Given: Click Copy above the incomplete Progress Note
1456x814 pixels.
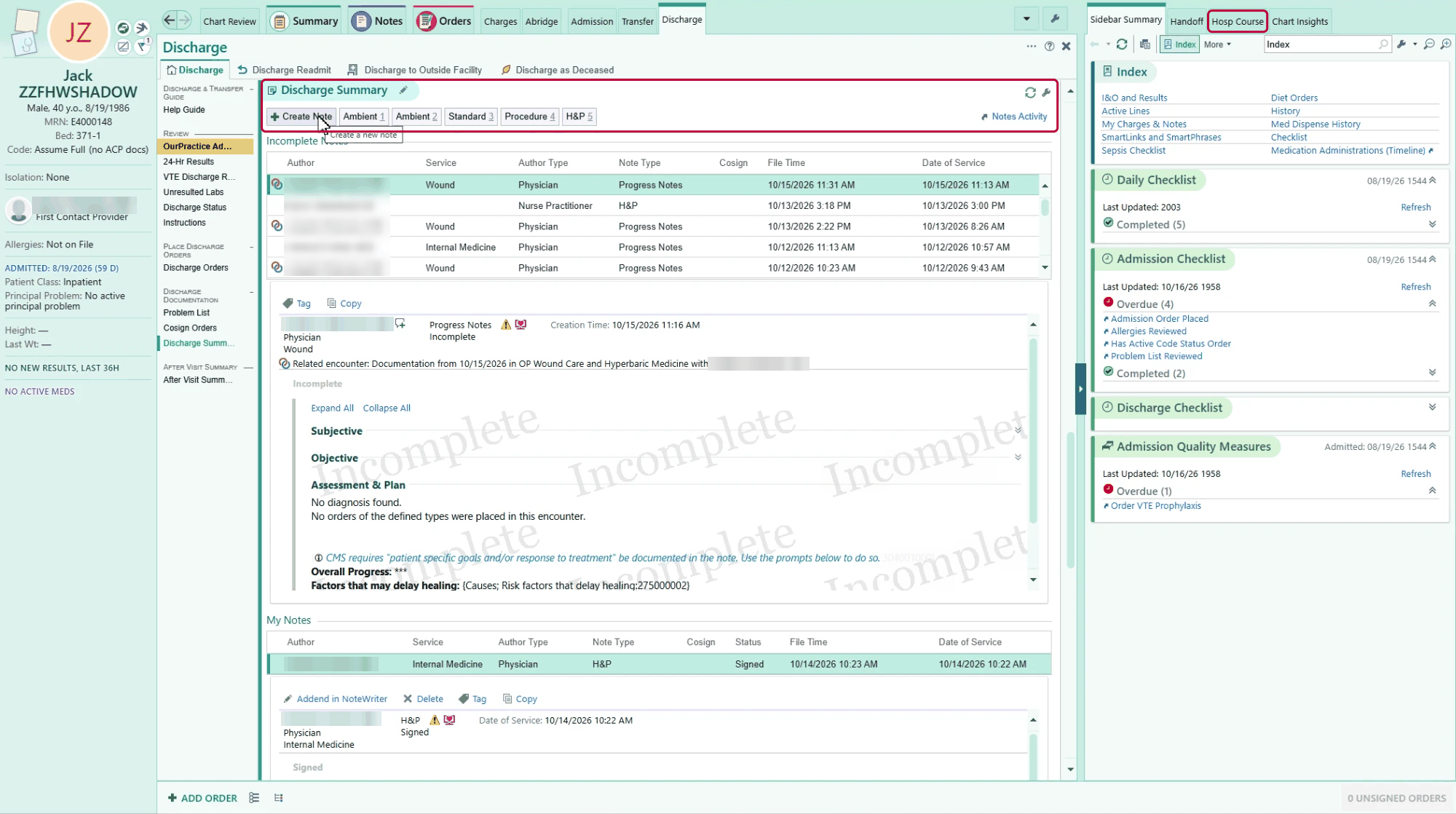Looking at the screenshot, I should [344, 304].
